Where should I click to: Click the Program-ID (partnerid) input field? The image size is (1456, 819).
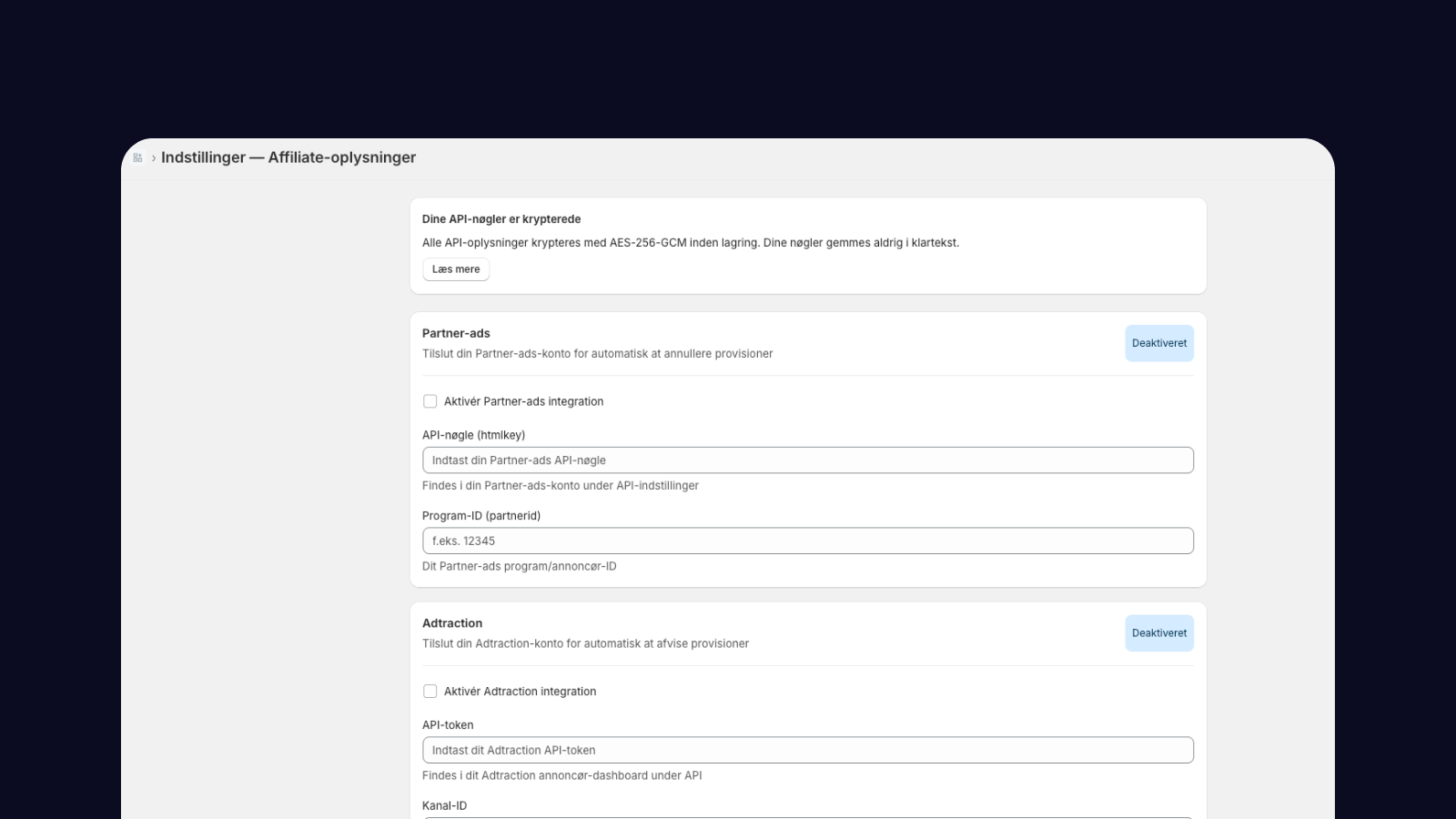(808, 541)
